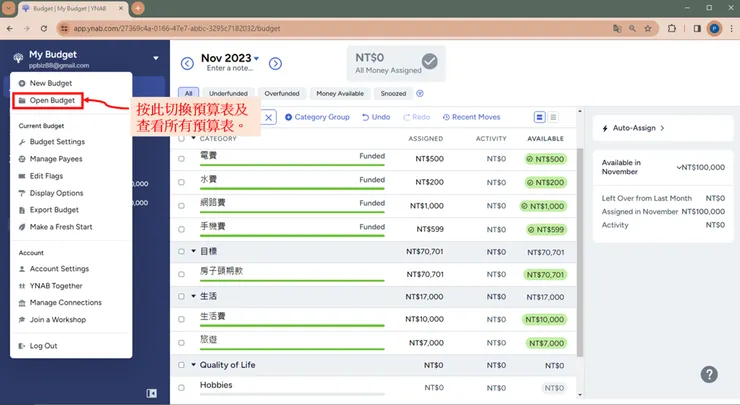Screen dimensions: 740x405
Task: Close the search box with X
Action: click(x=269, y=117)
